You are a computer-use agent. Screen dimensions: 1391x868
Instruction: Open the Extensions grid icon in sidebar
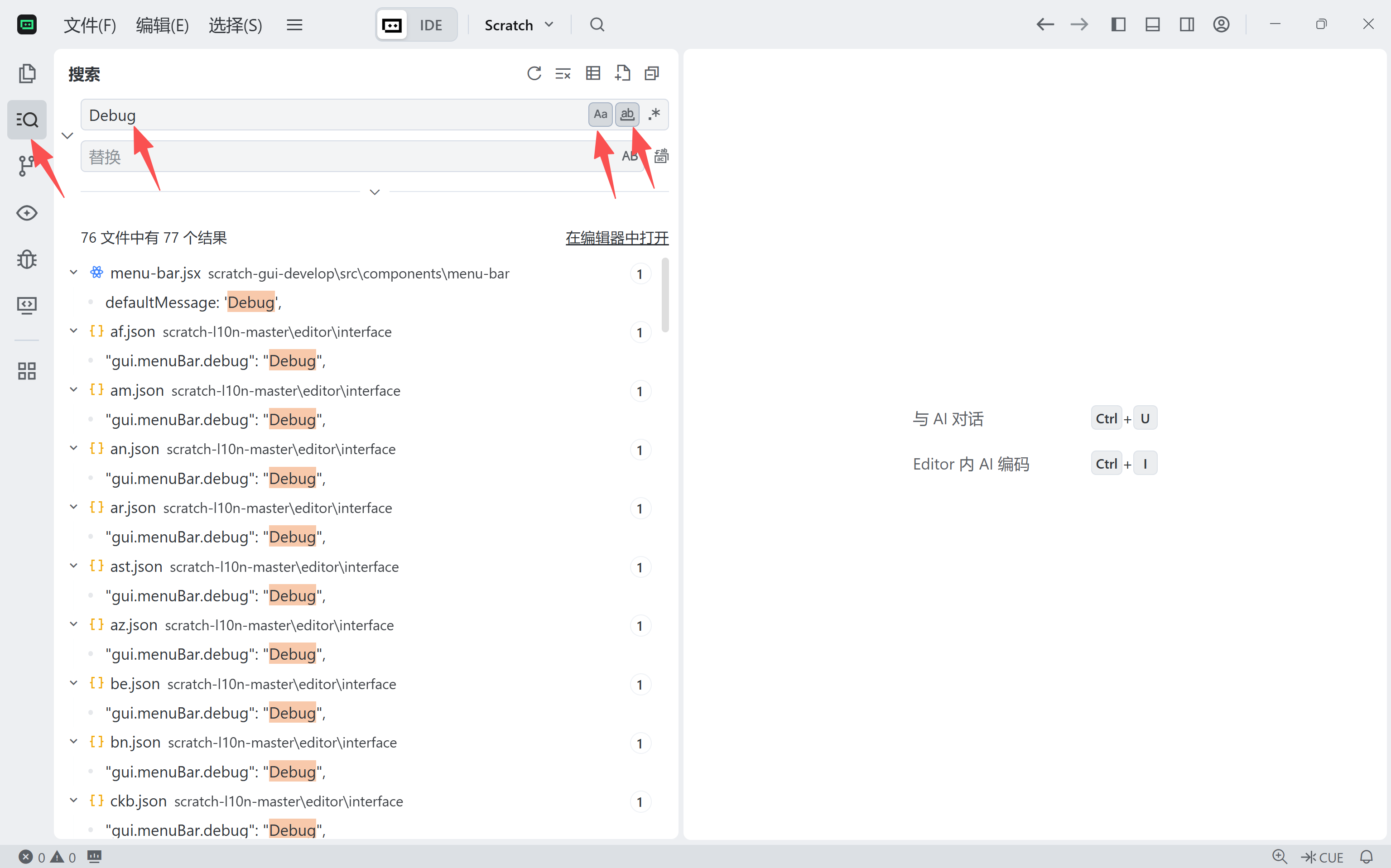[26, 371]
